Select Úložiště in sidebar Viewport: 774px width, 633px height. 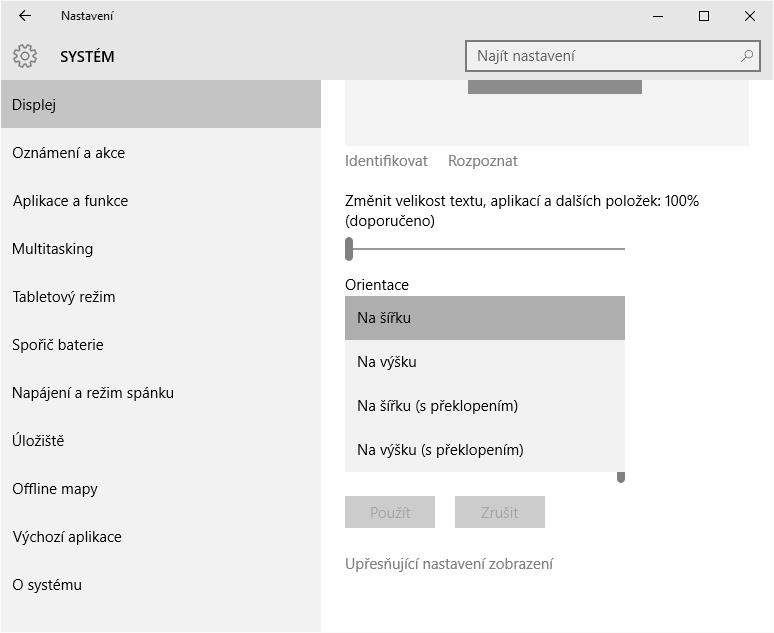coord(38,441)
